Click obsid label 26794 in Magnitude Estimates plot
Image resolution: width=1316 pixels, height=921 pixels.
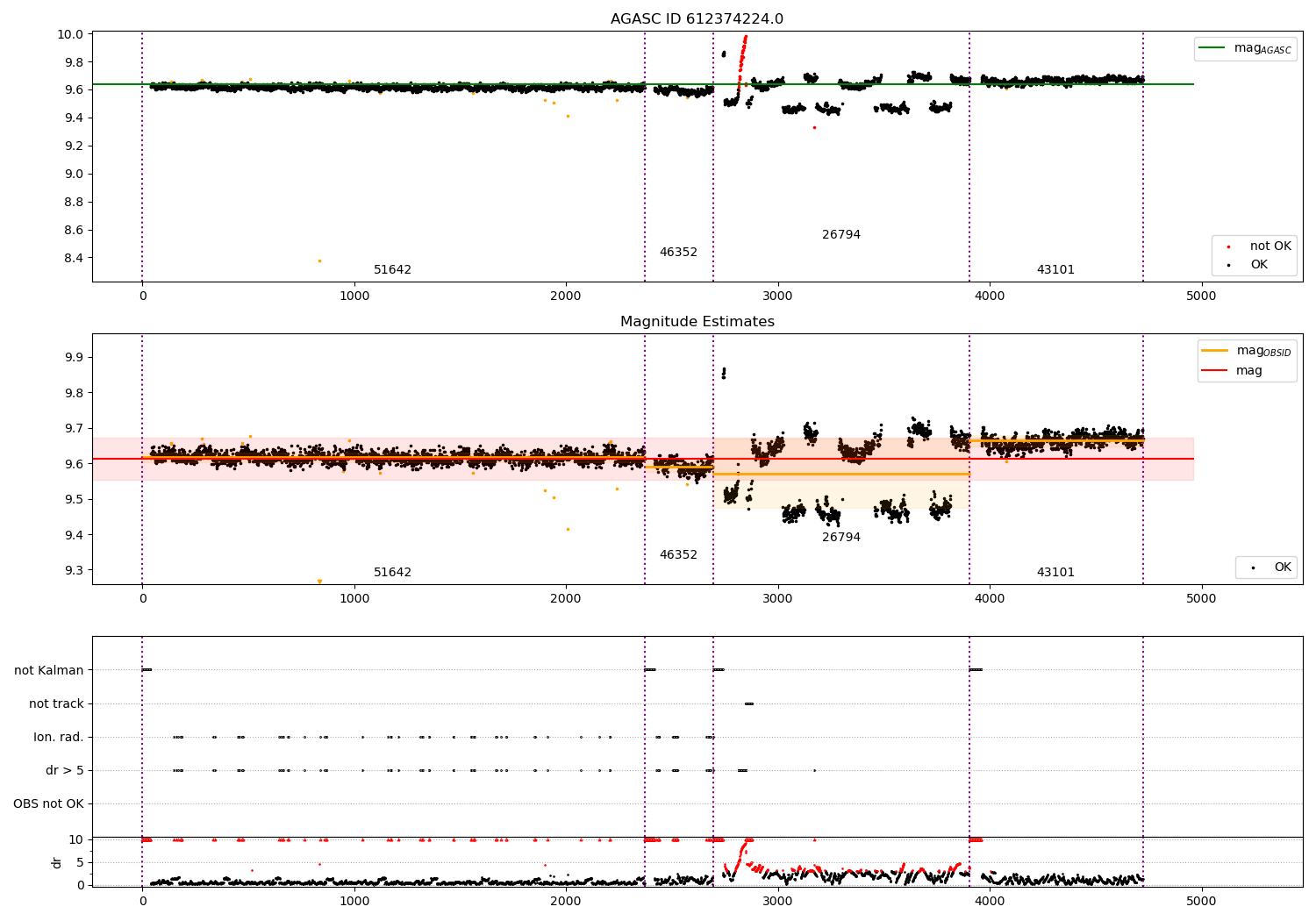pos(841,538)
